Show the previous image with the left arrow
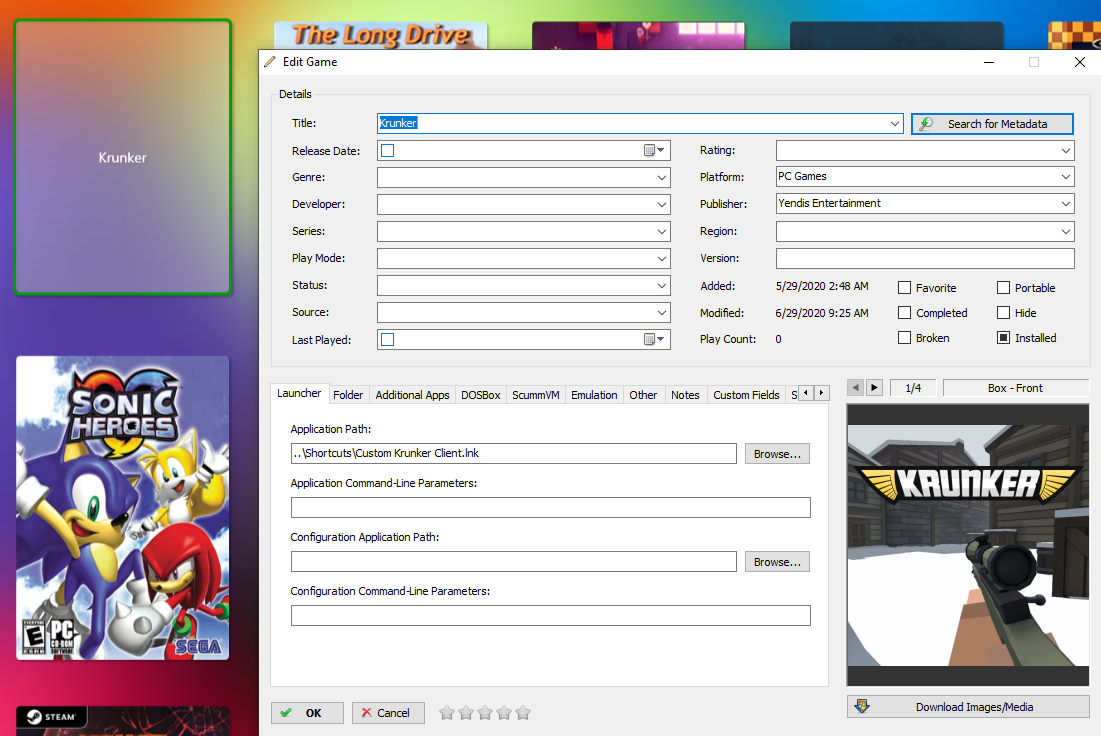 click(x=855, y=388)
